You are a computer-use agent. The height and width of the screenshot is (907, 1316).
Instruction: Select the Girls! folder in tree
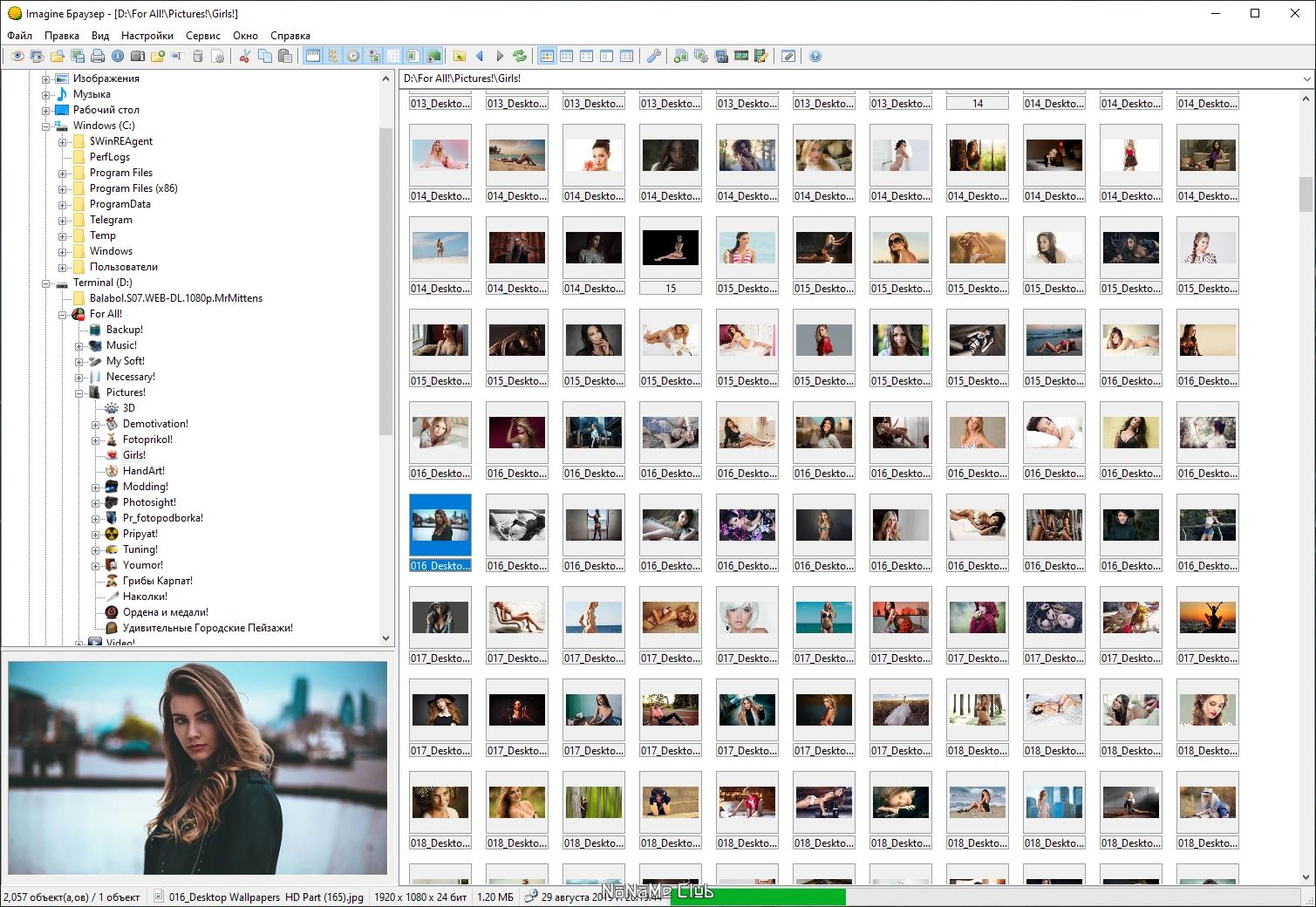(134, 455)
